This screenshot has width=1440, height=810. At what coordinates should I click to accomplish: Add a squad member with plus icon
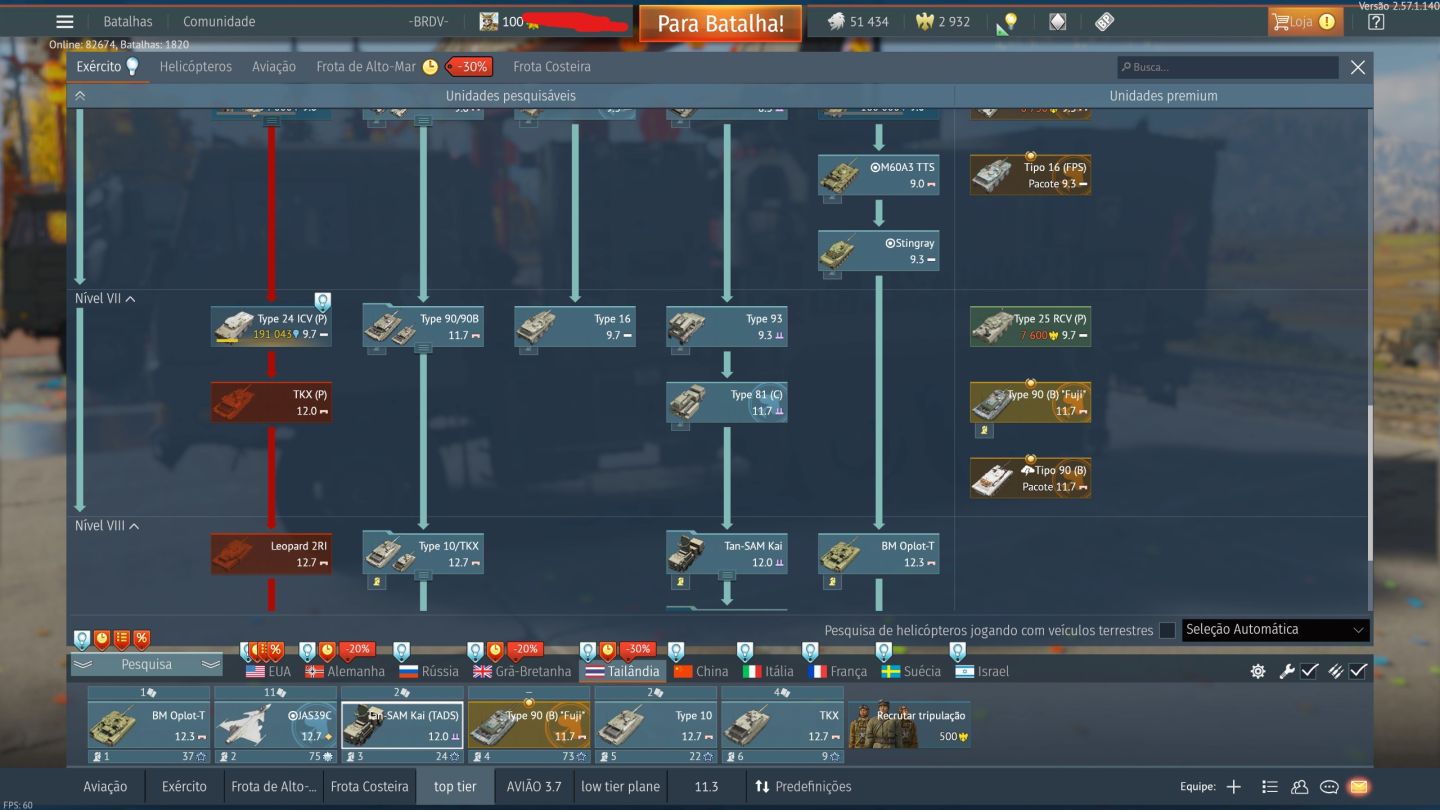pos(1234,787)
